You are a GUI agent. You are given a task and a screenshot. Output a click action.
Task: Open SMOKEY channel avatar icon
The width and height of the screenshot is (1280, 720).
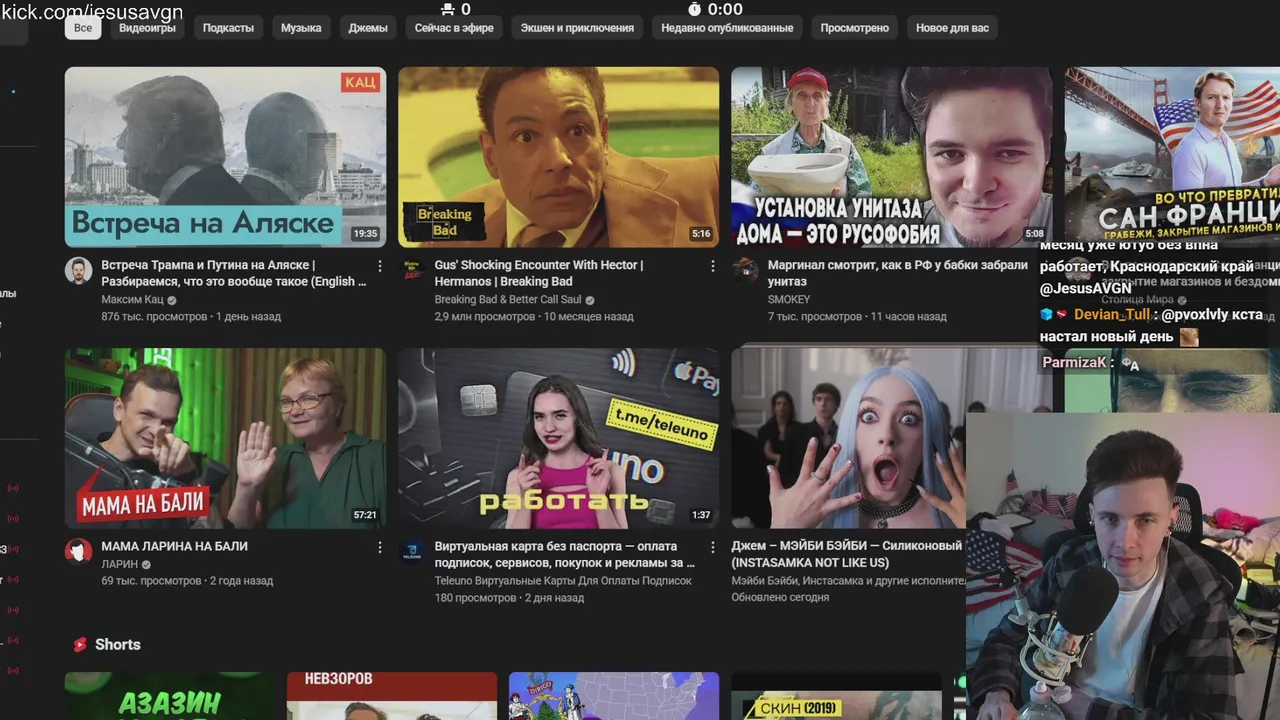coord(745,270)
